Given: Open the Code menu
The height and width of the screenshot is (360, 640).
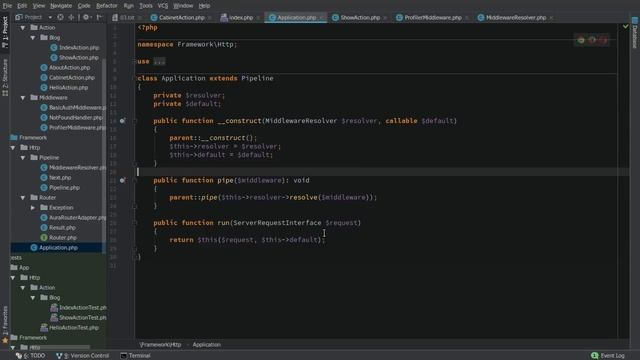Looking at the screenshot, I should click(x=84, y=6).
